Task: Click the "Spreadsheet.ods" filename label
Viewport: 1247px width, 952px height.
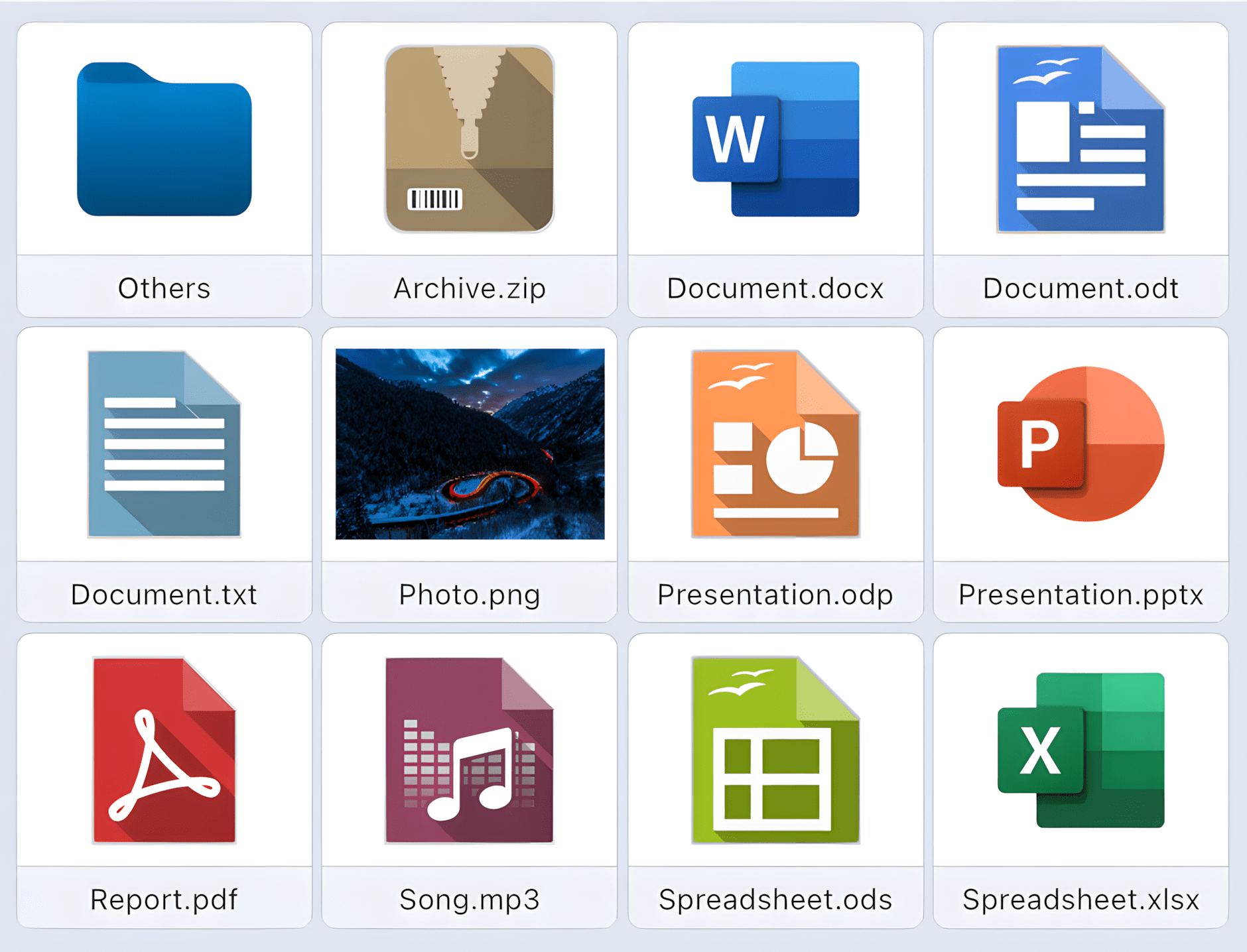Action: point(775,900)
